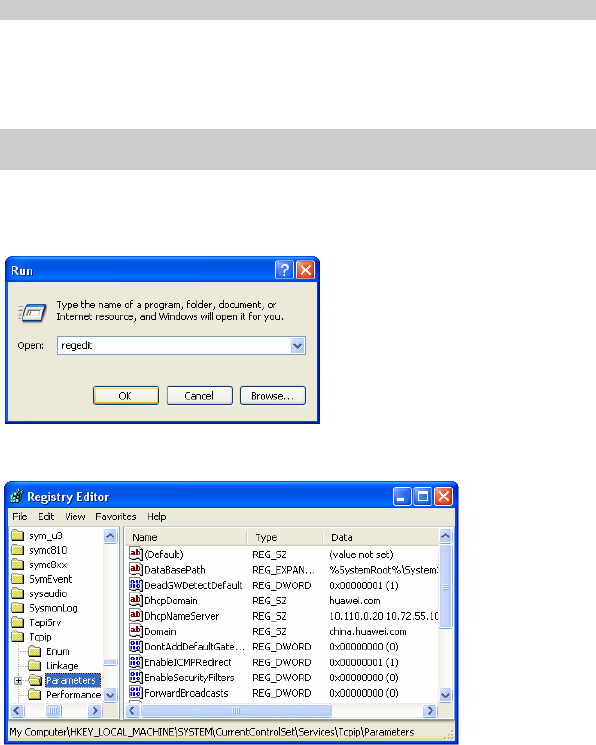Click the EnableICMPRedirect DWORD icon
The height and width of the screenshot is (745, 596).
(x=135, y=661)
